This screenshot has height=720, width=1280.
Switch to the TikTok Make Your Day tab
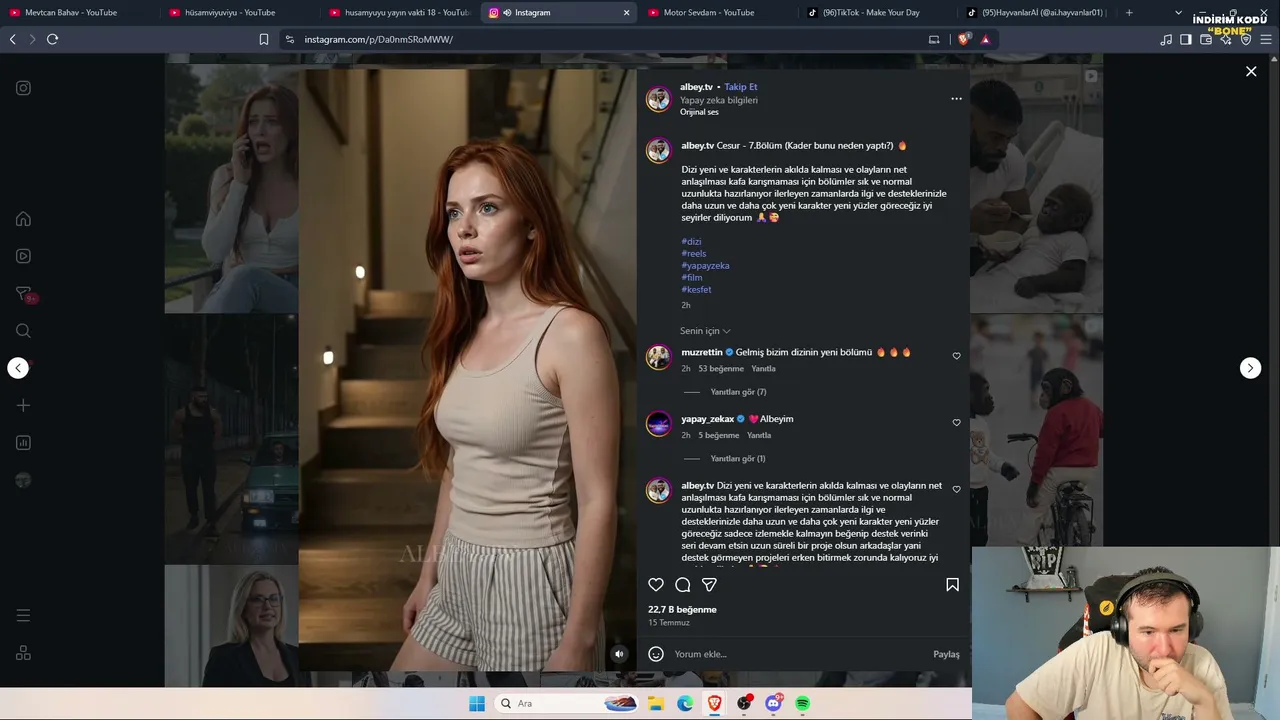click(878, 13)
